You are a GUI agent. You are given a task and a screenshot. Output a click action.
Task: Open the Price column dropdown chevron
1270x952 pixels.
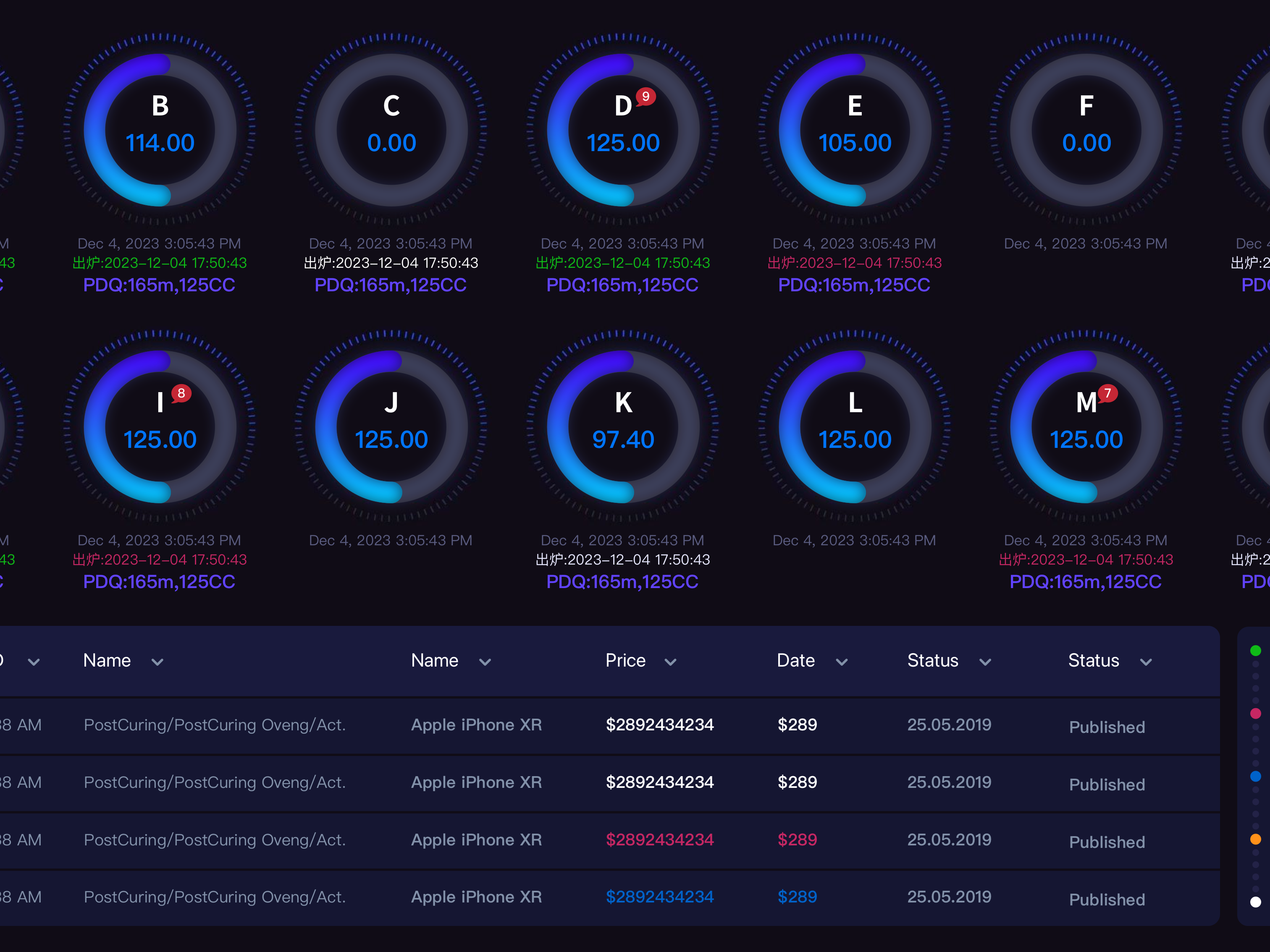(x=670, y=662)
